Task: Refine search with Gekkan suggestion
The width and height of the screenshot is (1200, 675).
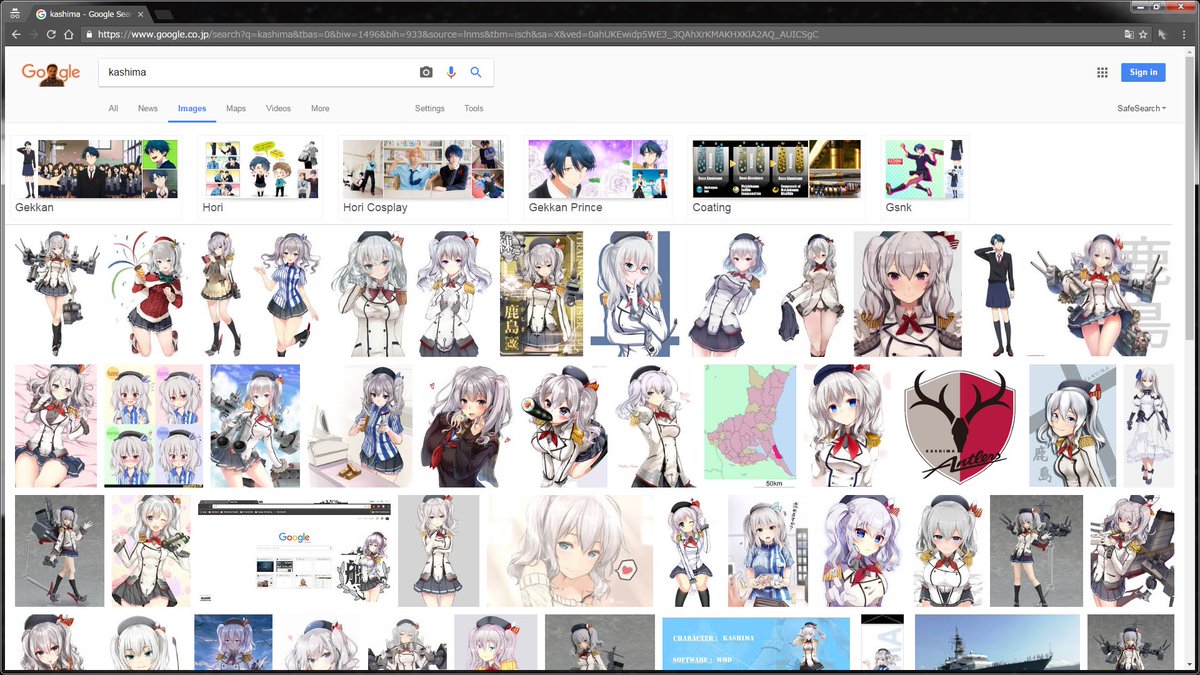Action: (96, 178)
